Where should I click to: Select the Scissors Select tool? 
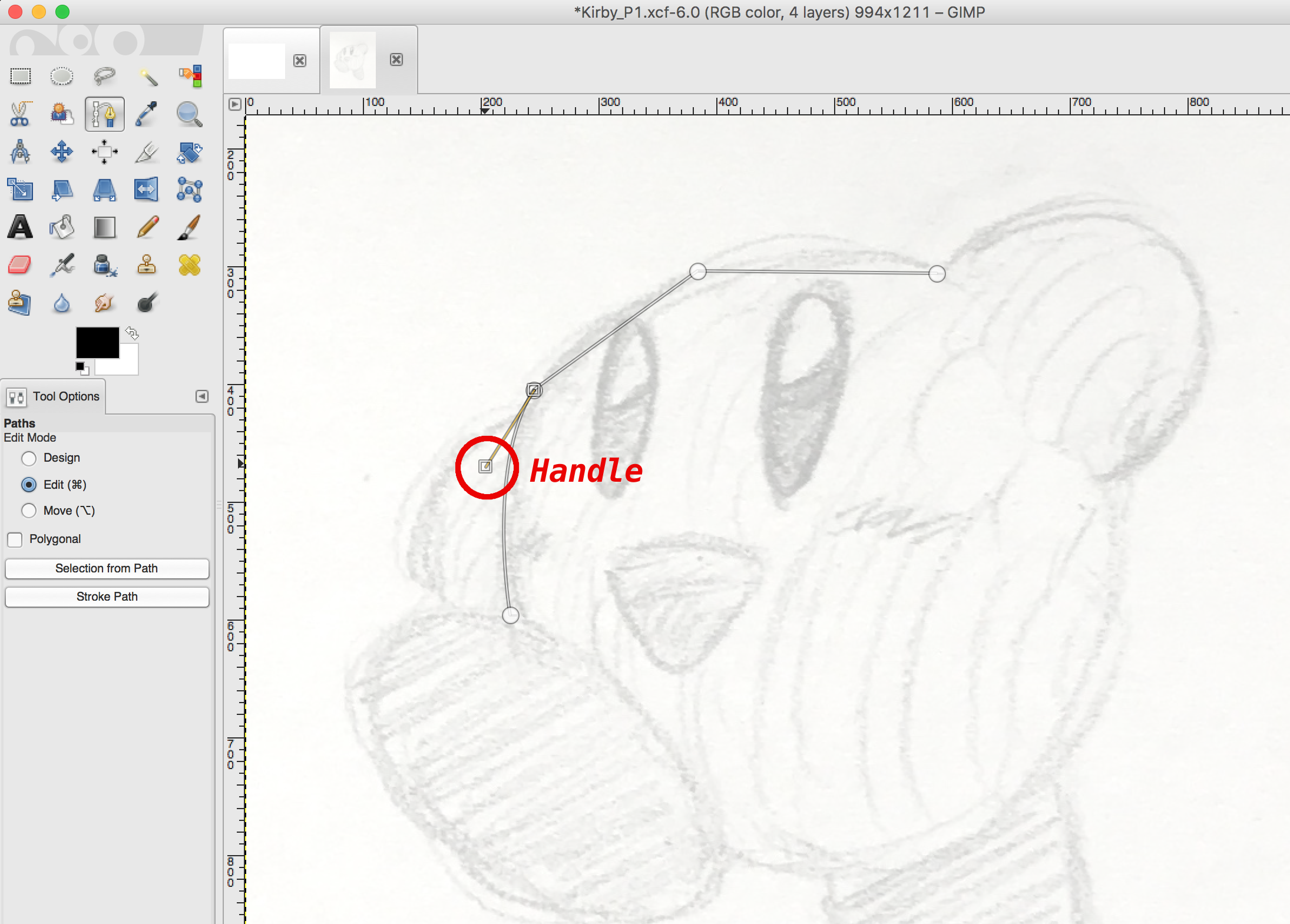pyautogui.click(x=20, y=114)
